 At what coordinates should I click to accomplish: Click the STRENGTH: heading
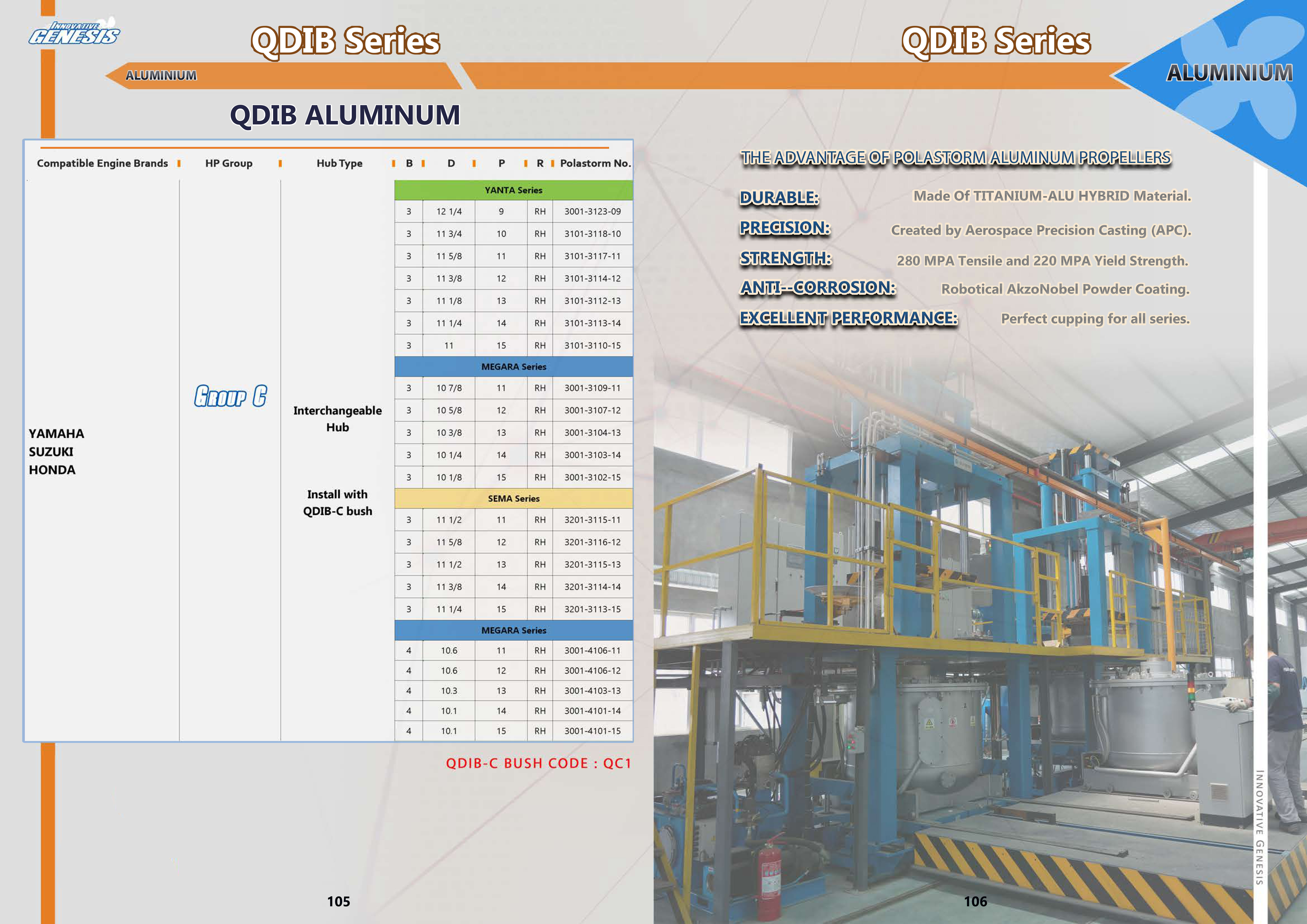786,258
